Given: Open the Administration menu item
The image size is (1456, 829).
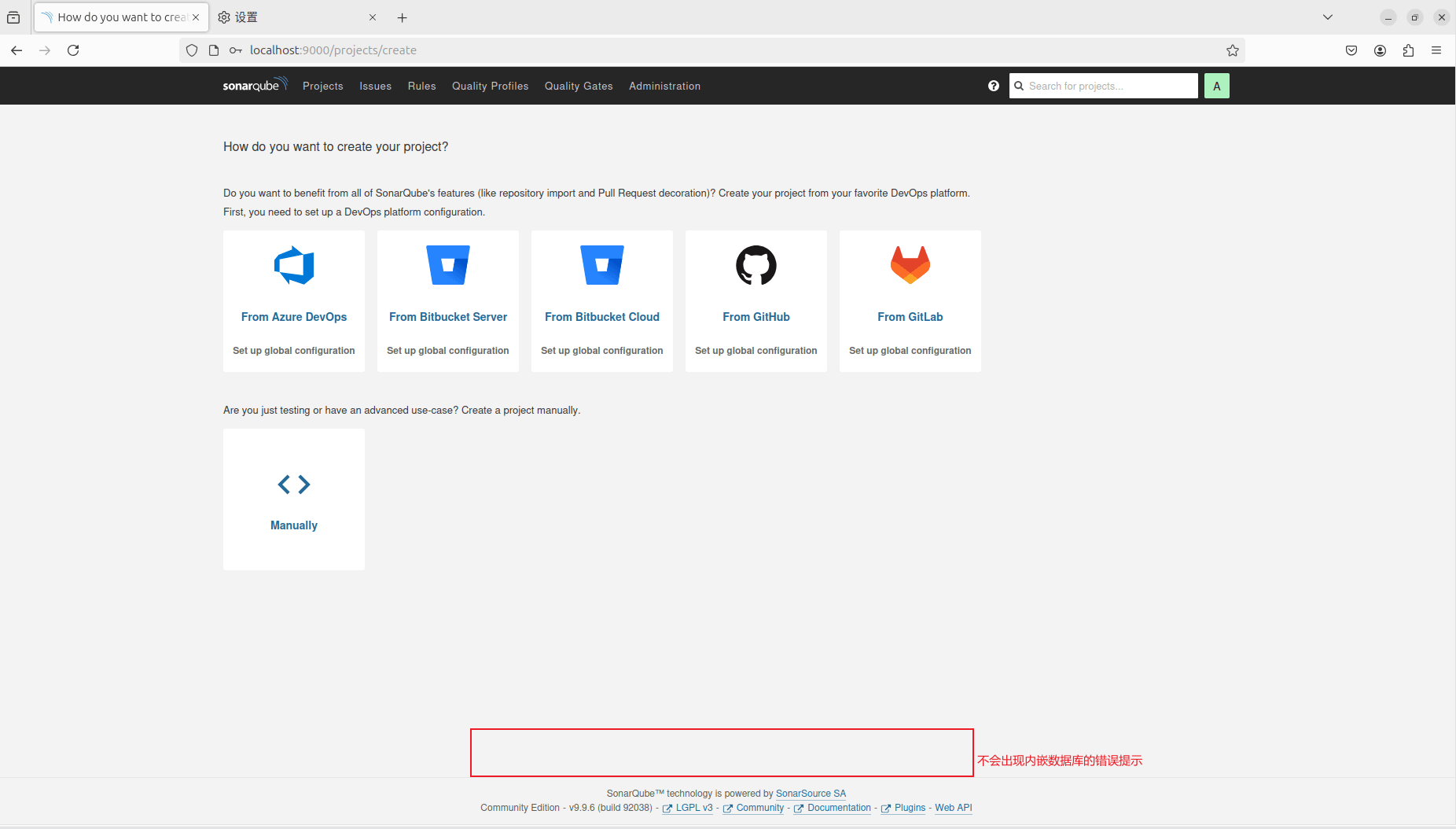Looking at the screenshot, I should click(665, 86).
